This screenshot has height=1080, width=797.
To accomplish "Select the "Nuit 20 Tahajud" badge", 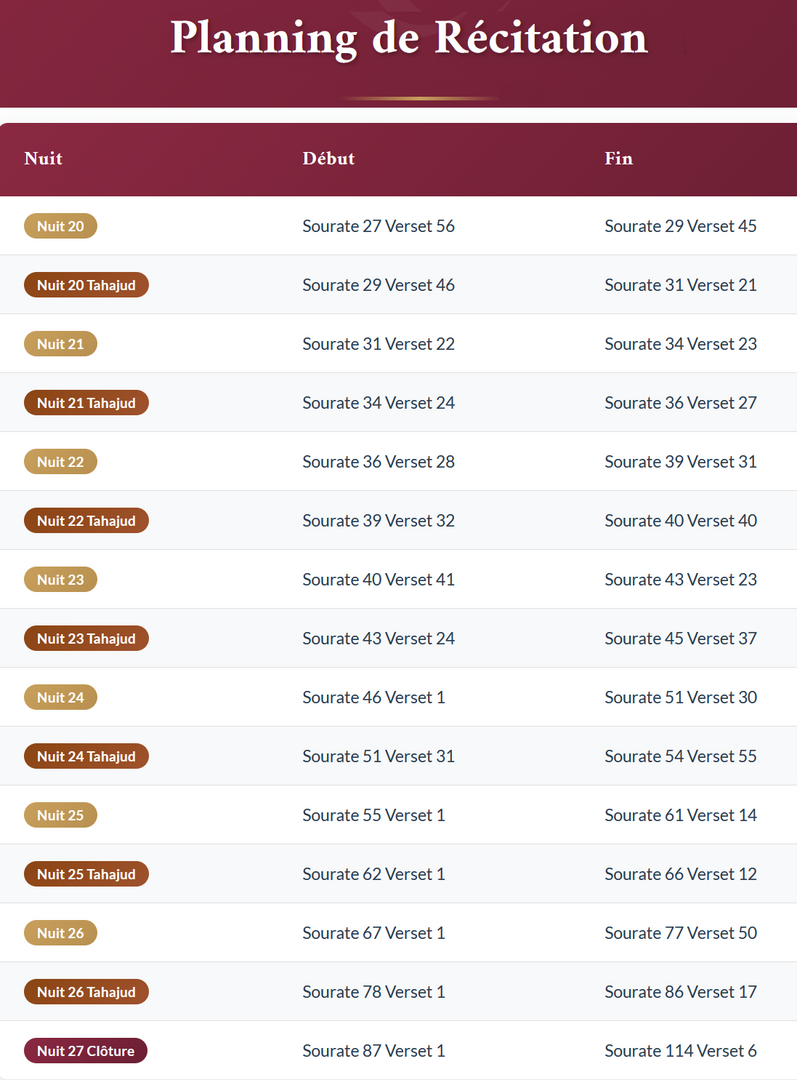I will click(86, 285).
